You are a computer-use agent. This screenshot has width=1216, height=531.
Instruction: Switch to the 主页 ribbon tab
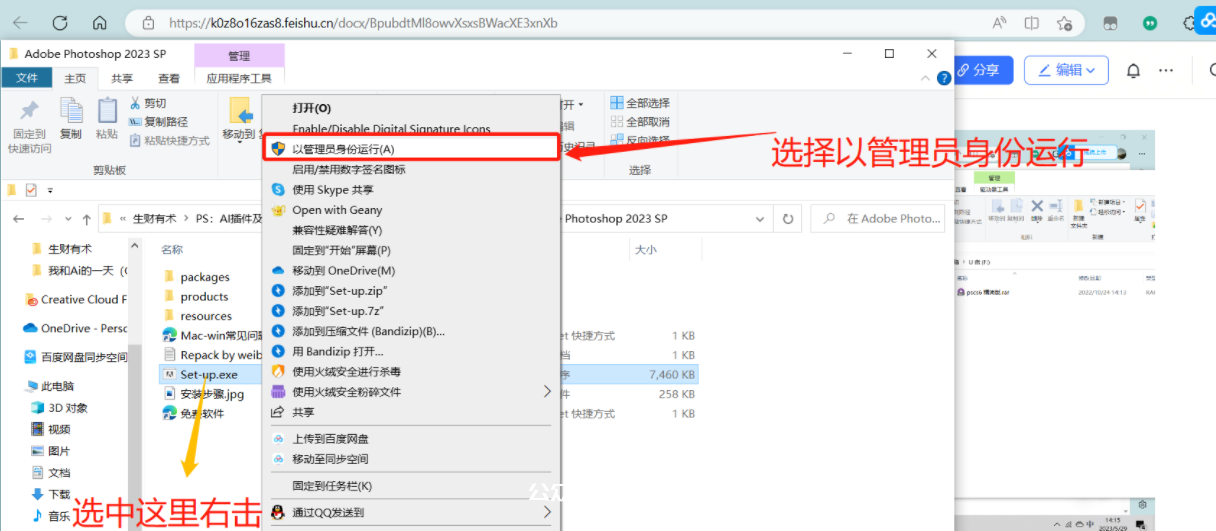tap(75, 78)
